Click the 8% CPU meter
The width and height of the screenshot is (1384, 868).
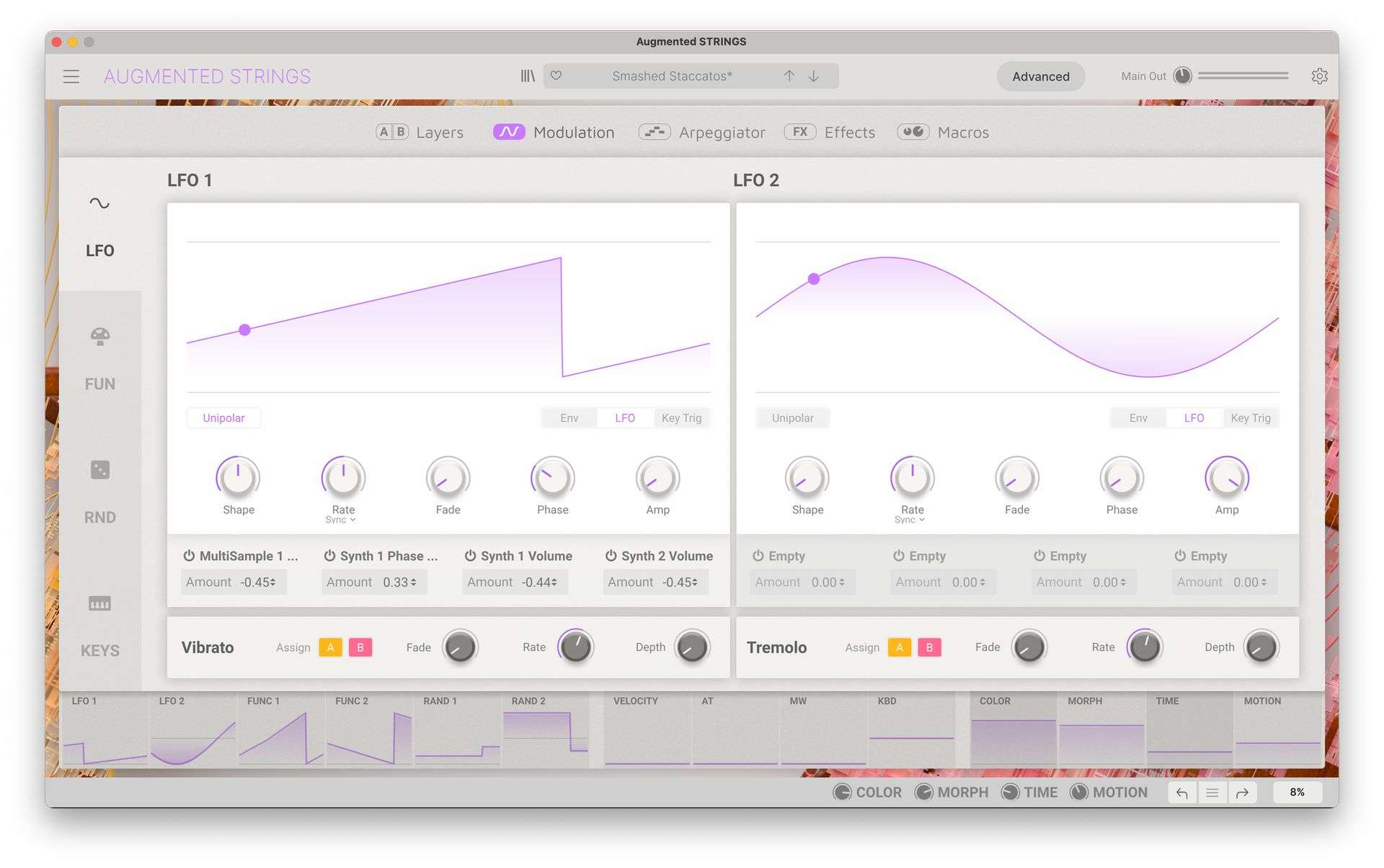coord(1297,792)
